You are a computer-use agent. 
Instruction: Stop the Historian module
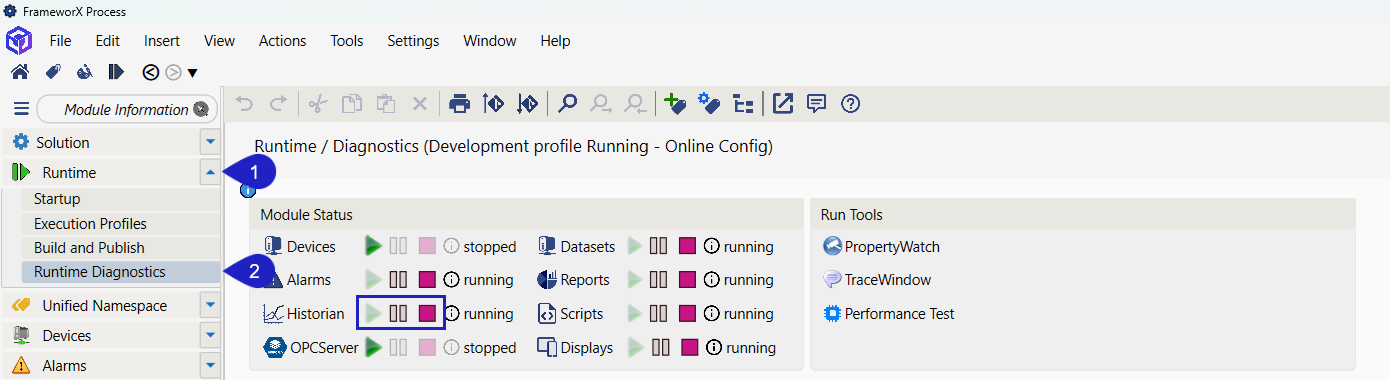click(427, 314)
